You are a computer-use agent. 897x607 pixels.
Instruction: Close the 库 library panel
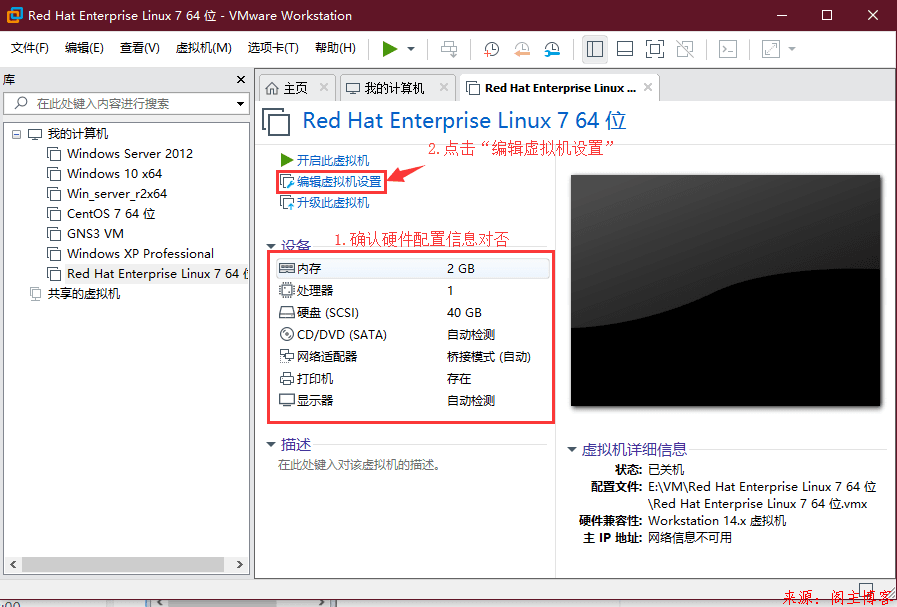241,80
